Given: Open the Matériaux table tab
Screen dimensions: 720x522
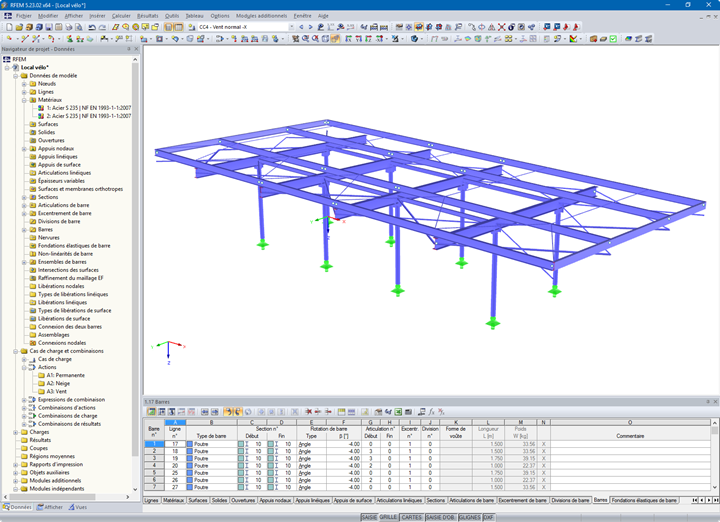Looking at the screenshot, I should coord(173,500).
